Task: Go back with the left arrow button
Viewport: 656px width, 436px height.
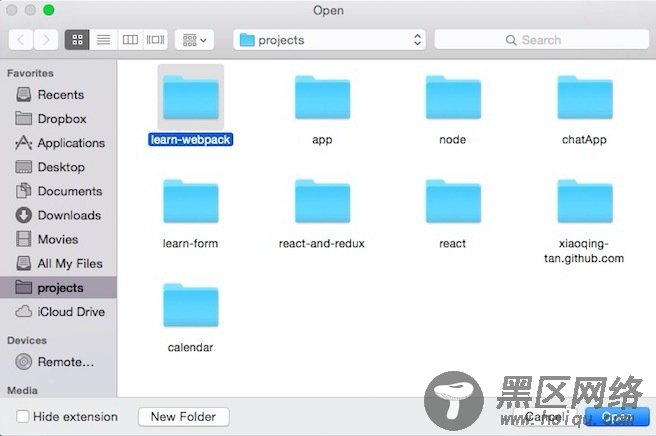Action: 21,40
